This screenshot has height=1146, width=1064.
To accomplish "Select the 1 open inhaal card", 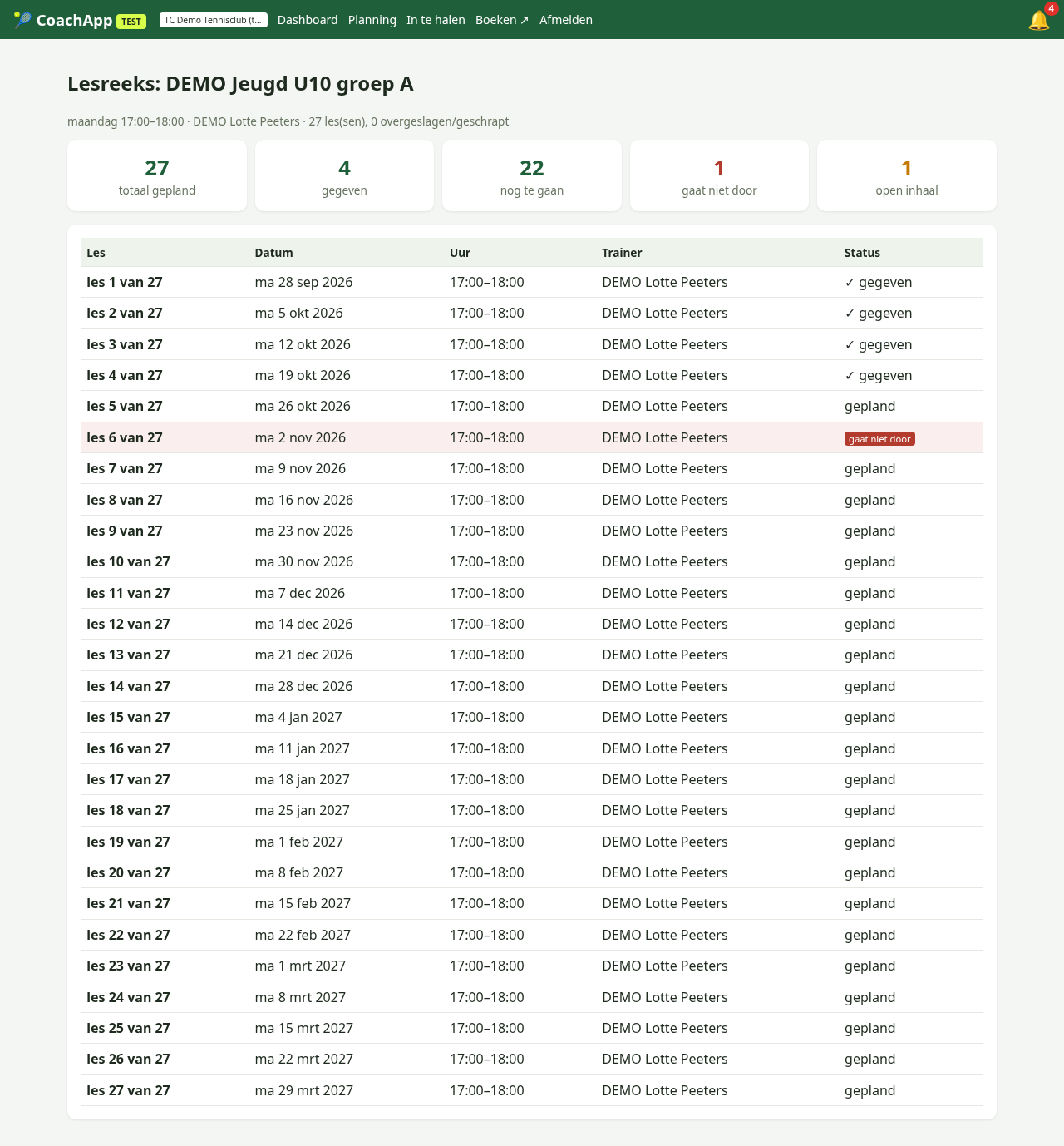I will (907, 175).
